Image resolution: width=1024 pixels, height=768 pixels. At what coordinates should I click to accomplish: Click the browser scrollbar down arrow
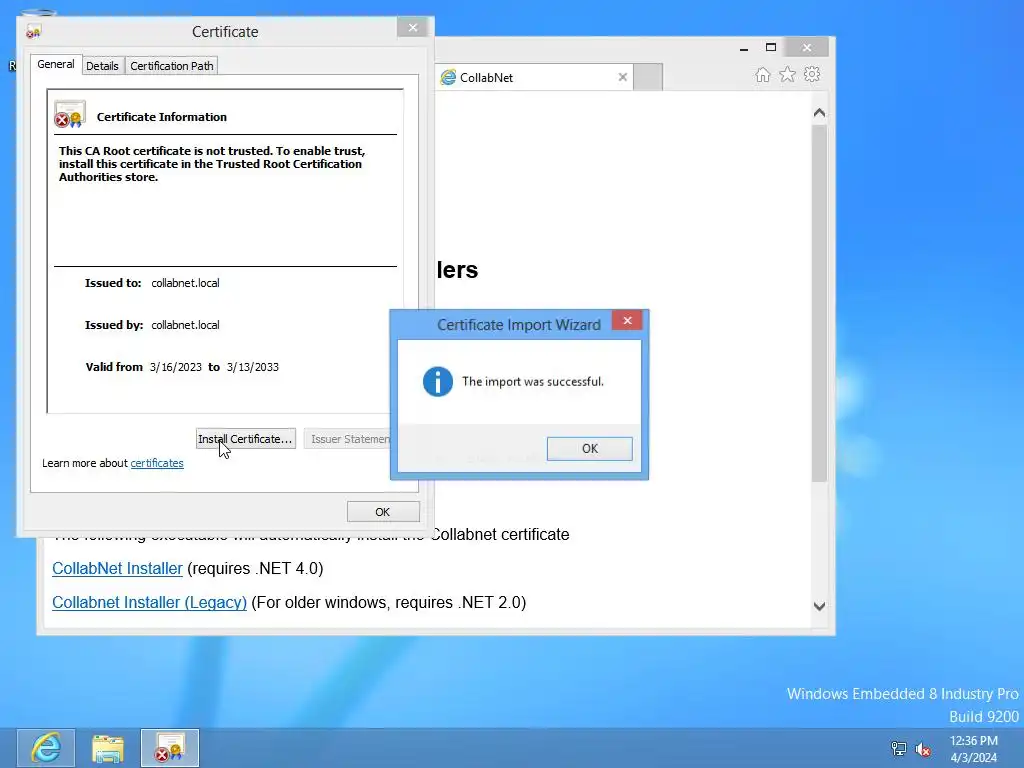[x=820, y=606]
